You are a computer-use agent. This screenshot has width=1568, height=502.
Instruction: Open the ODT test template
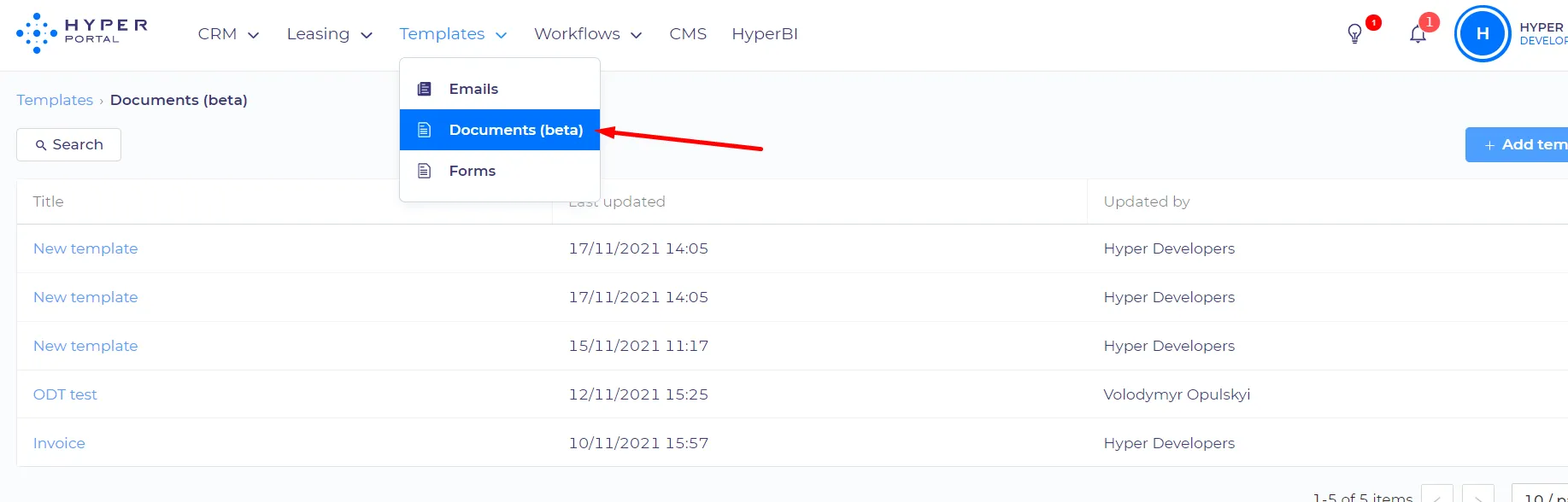coord(65,394)
